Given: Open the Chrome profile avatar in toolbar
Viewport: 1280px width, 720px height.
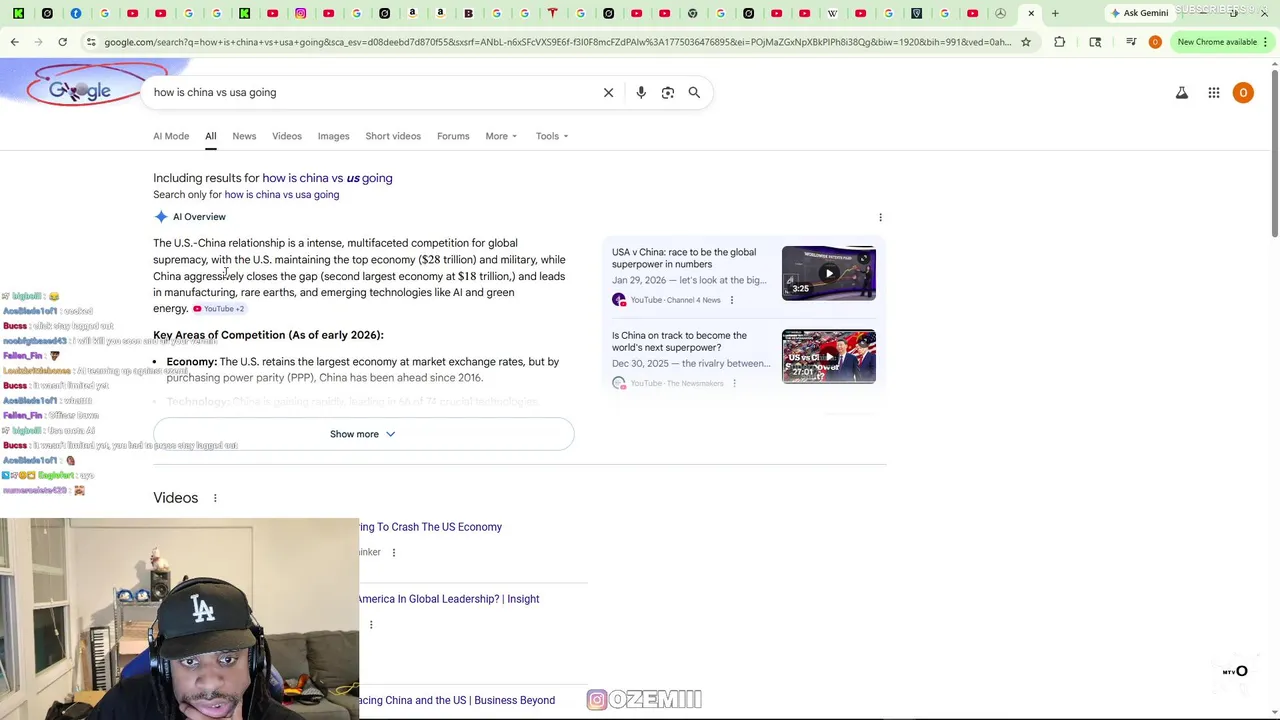Looking at the screenshot, I should pos(1155,42).
